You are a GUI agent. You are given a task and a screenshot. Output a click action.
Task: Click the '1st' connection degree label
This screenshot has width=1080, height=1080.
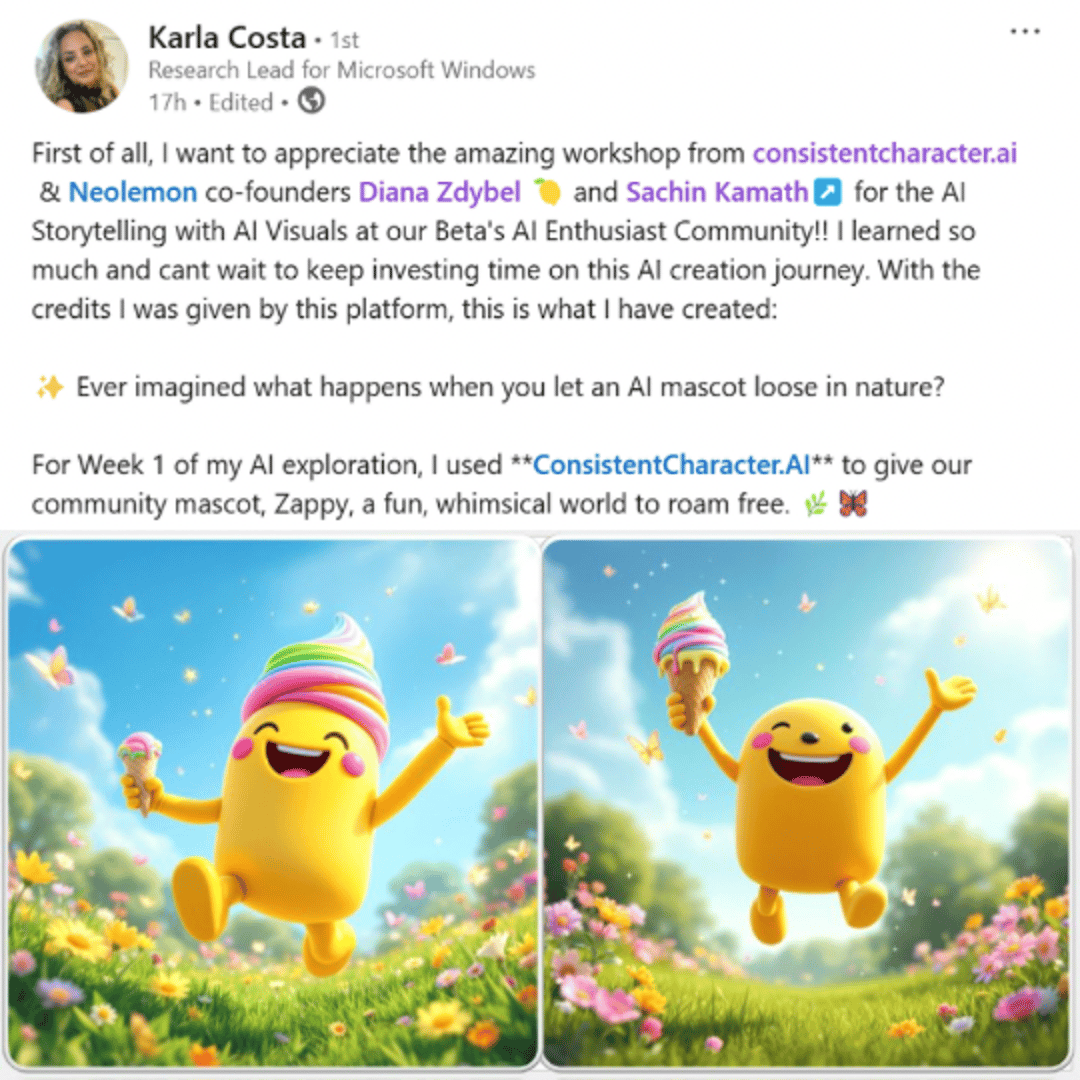click(344, 41)
